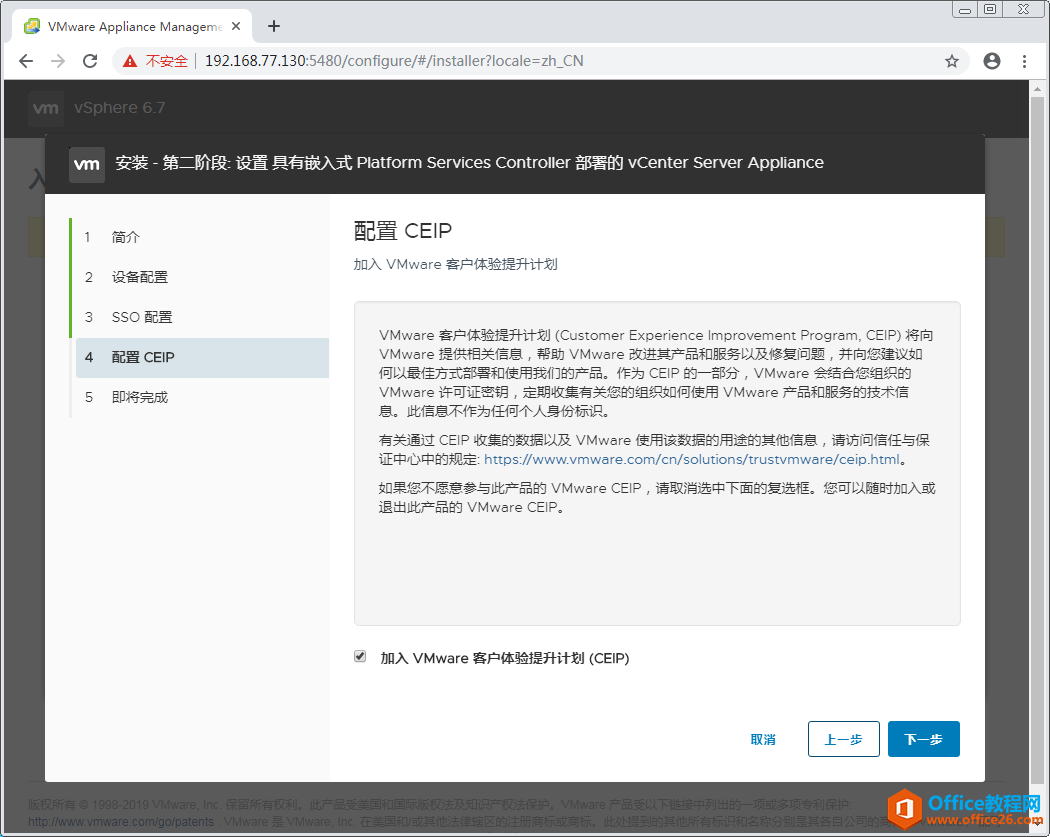Image resolution: width=1050 pixels, height=837 pixels.
Task: Reload the page with refresh icon
Action: [90, 61]
